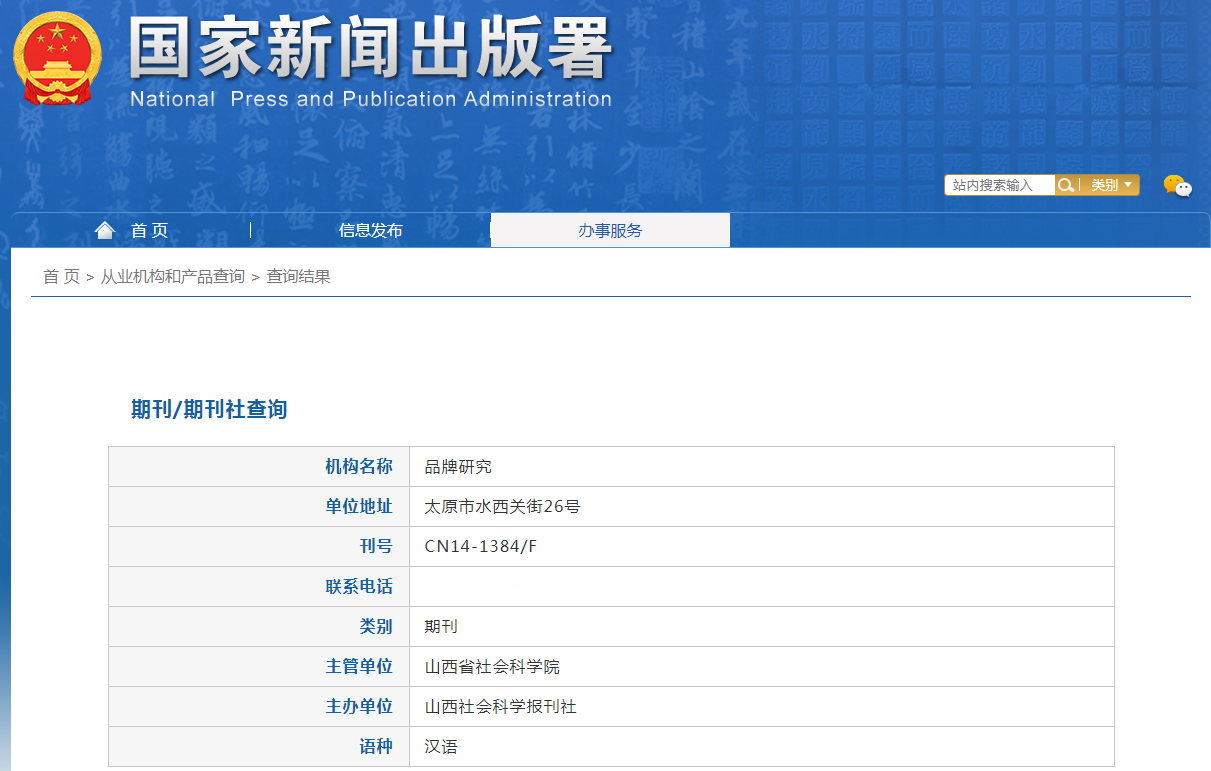Expand the 类别 category dropdown
Image resolution: width=1211 pixels, height=771 pixels.
point(1111,185)
